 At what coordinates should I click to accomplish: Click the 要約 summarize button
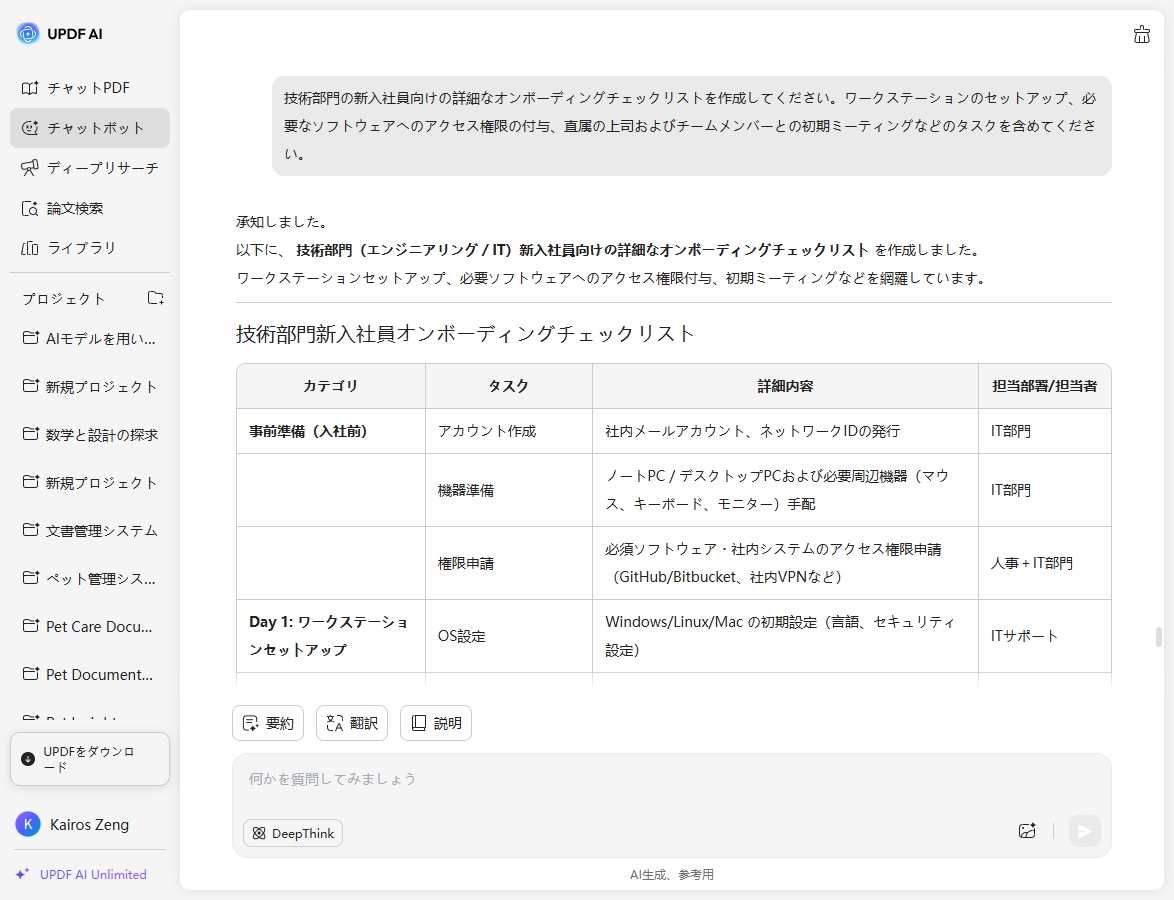[268, 723]
